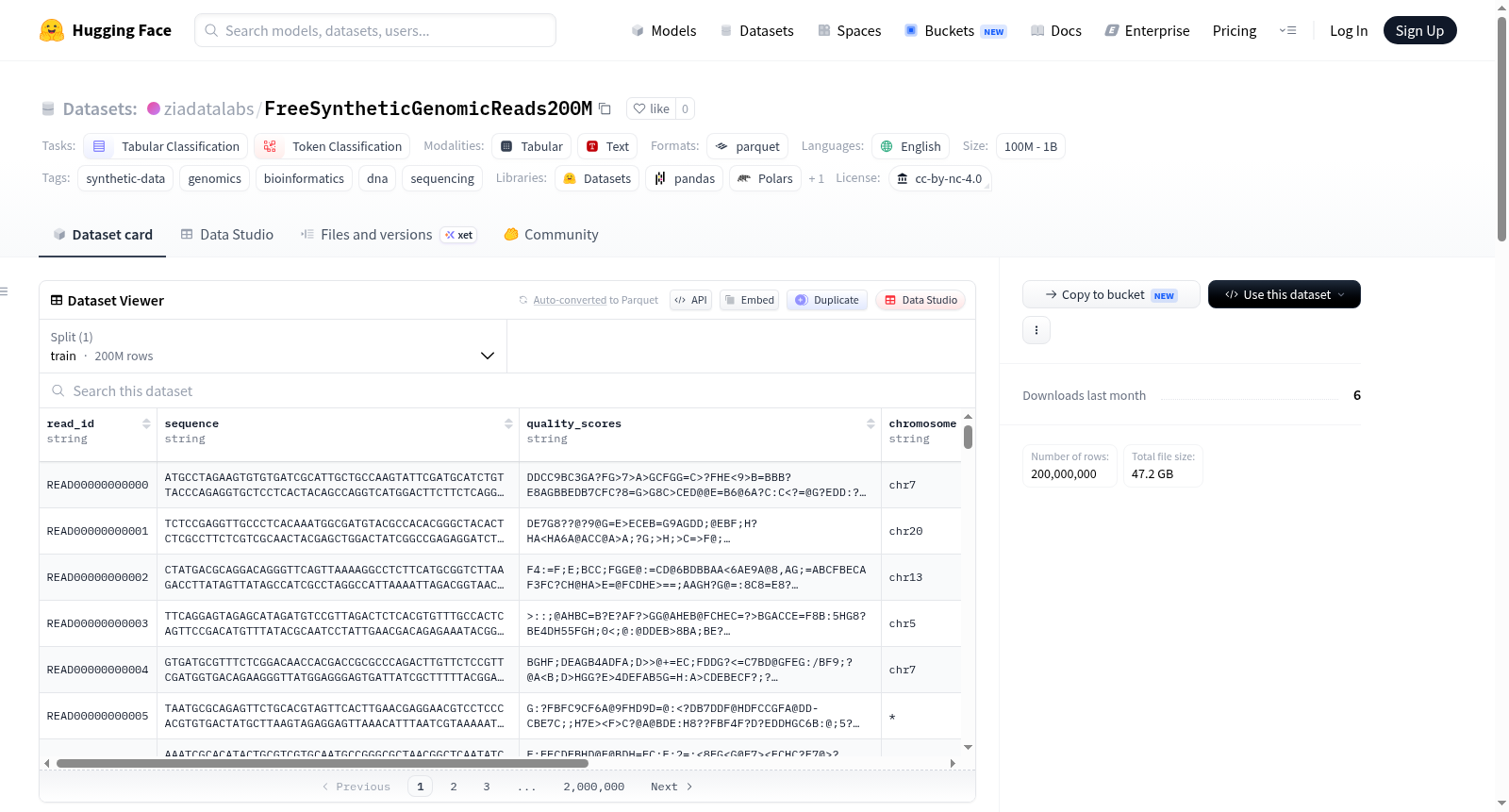Jump to page 2,000,000
The height and width of the screenshot is (812, 1509).
pos(594,787)
